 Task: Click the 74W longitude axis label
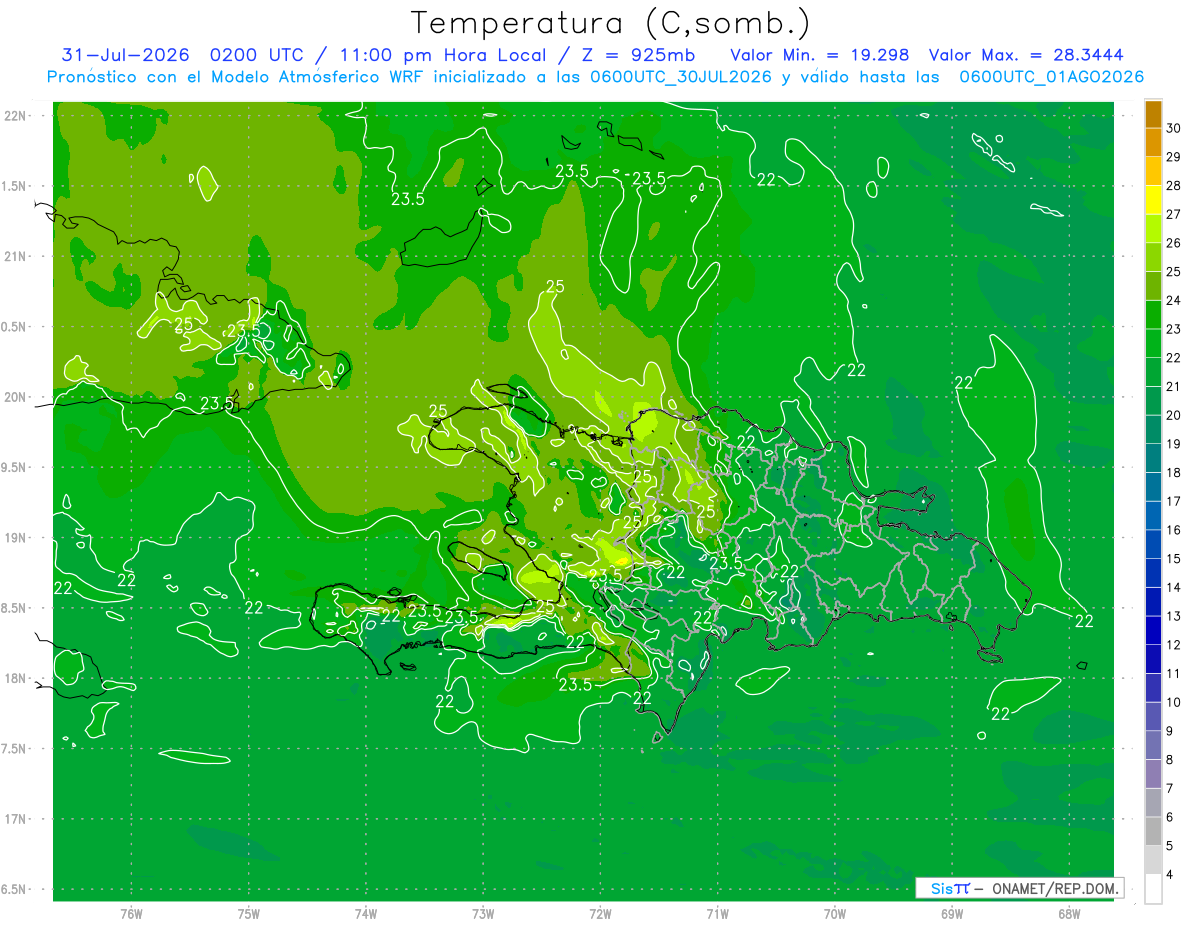tap(366, 914)
